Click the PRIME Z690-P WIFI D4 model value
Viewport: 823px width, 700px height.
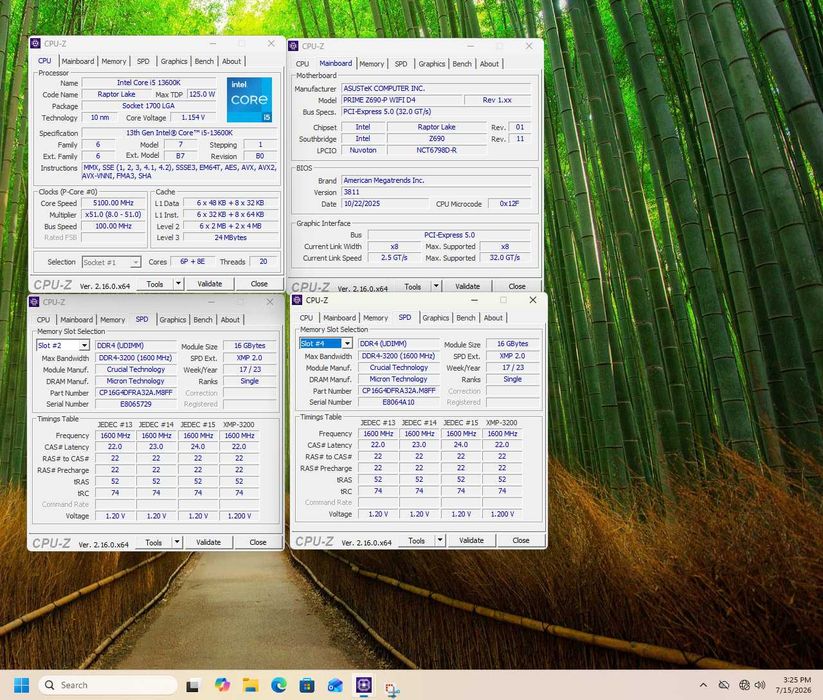[x=401, y=100]
